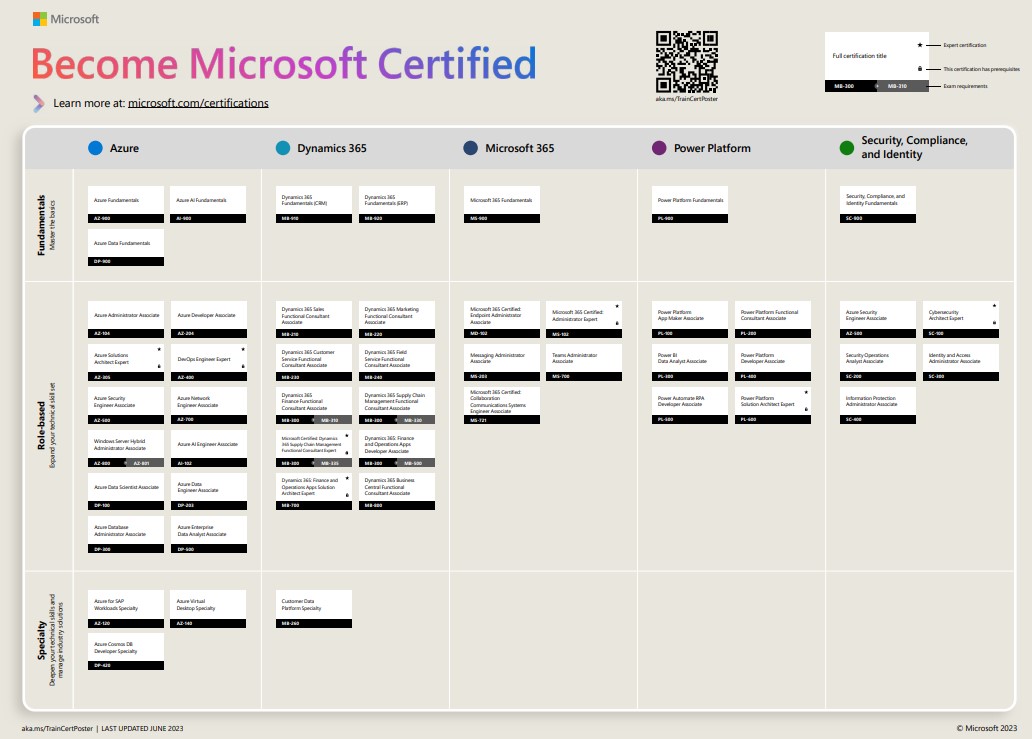Click the star on Azure Solutions Architect Expert
This screenshot has height=739, width=1032.
click(159, 349)
